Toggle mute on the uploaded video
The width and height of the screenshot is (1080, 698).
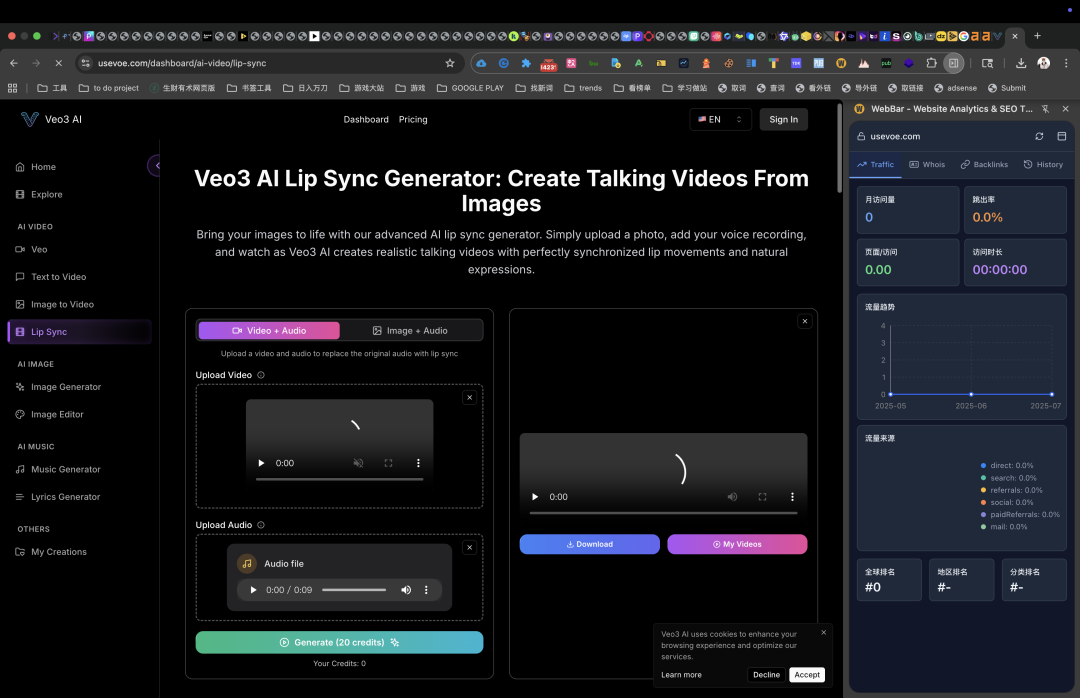click(x=358, y=463)
